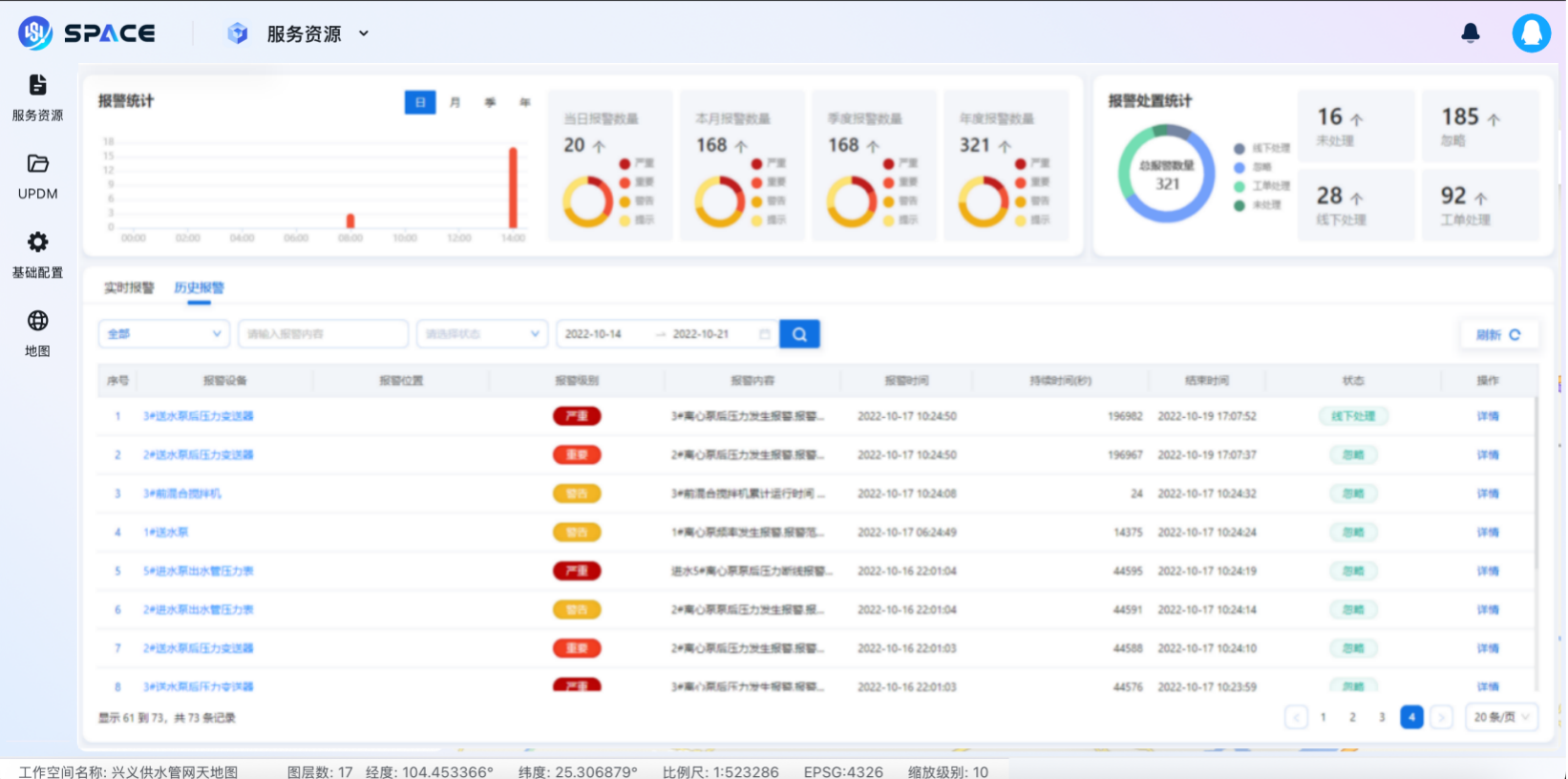Open the user avatar menu

tap(1531, 33)
